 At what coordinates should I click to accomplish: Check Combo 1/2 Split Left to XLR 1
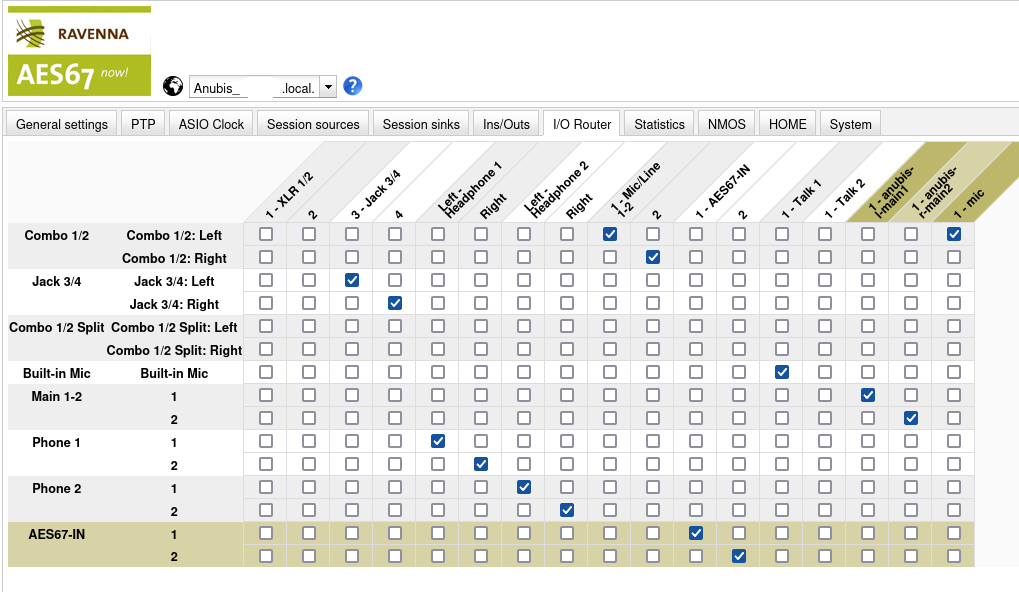(x=266, y=326)
